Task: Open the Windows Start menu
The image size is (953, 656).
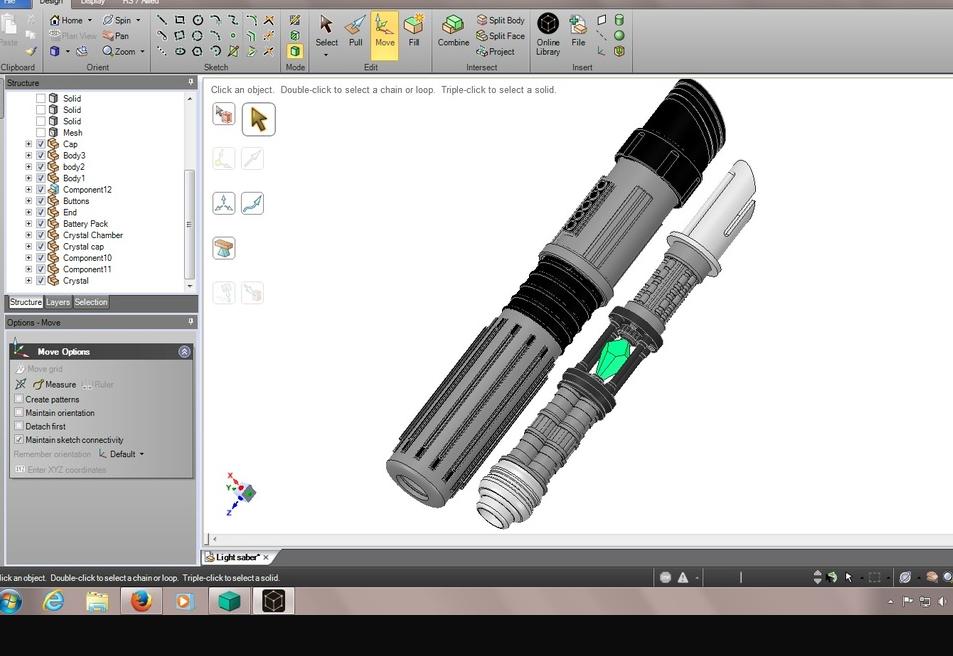Action: pos(11,601)
